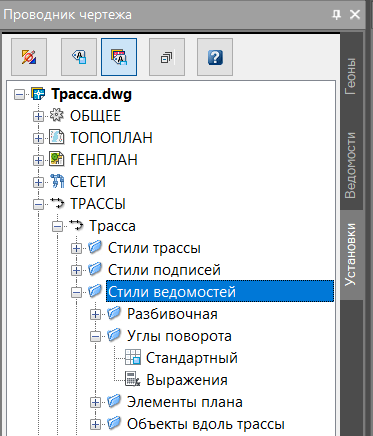
Task: Expand the Объекты вдоль трассы folder
Action: pos(95,424)
